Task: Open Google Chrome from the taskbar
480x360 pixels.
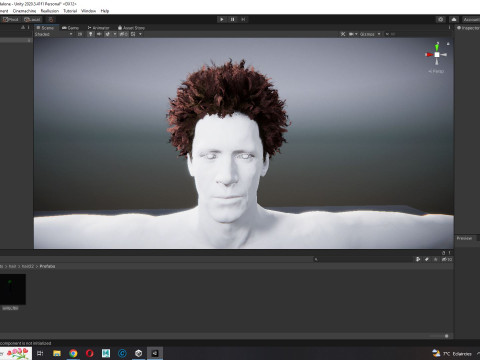Action: 73,353
